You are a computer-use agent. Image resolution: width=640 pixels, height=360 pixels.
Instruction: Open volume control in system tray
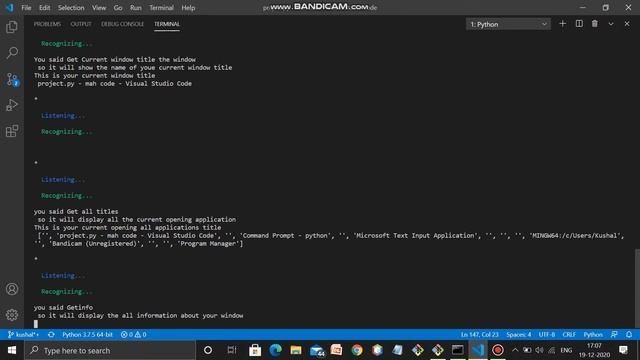pos(539,350)
